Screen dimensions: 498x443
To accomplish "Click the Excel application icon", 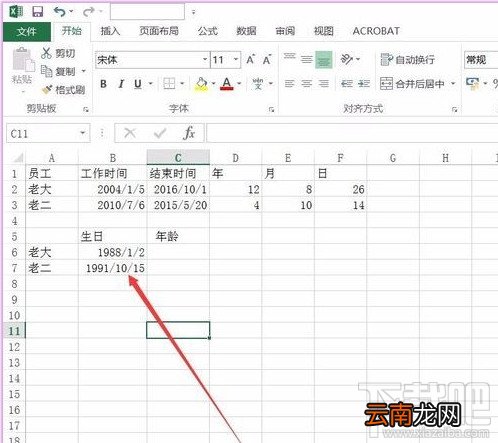I will (16, 12).
